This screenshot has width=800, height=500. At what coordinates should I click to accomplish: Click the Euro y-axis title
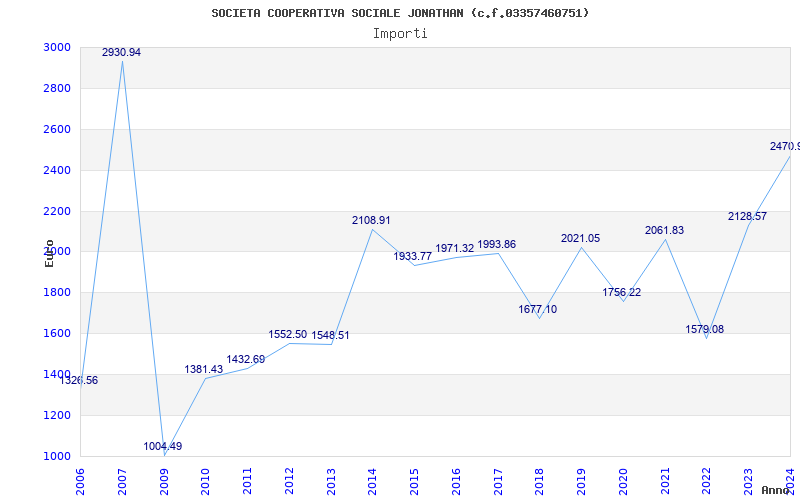(x=49, y=253)
